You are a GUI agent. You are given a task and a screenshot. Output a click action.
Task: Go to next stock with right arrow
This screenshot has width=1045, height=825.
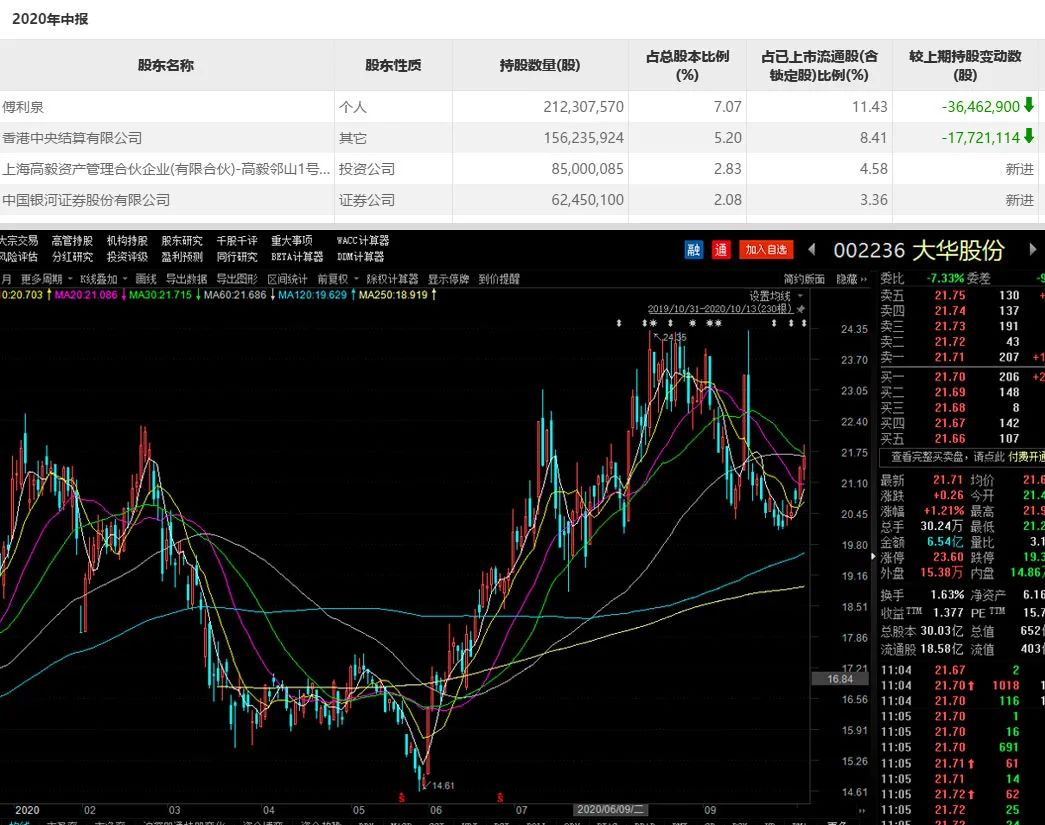pos(1034,250)
